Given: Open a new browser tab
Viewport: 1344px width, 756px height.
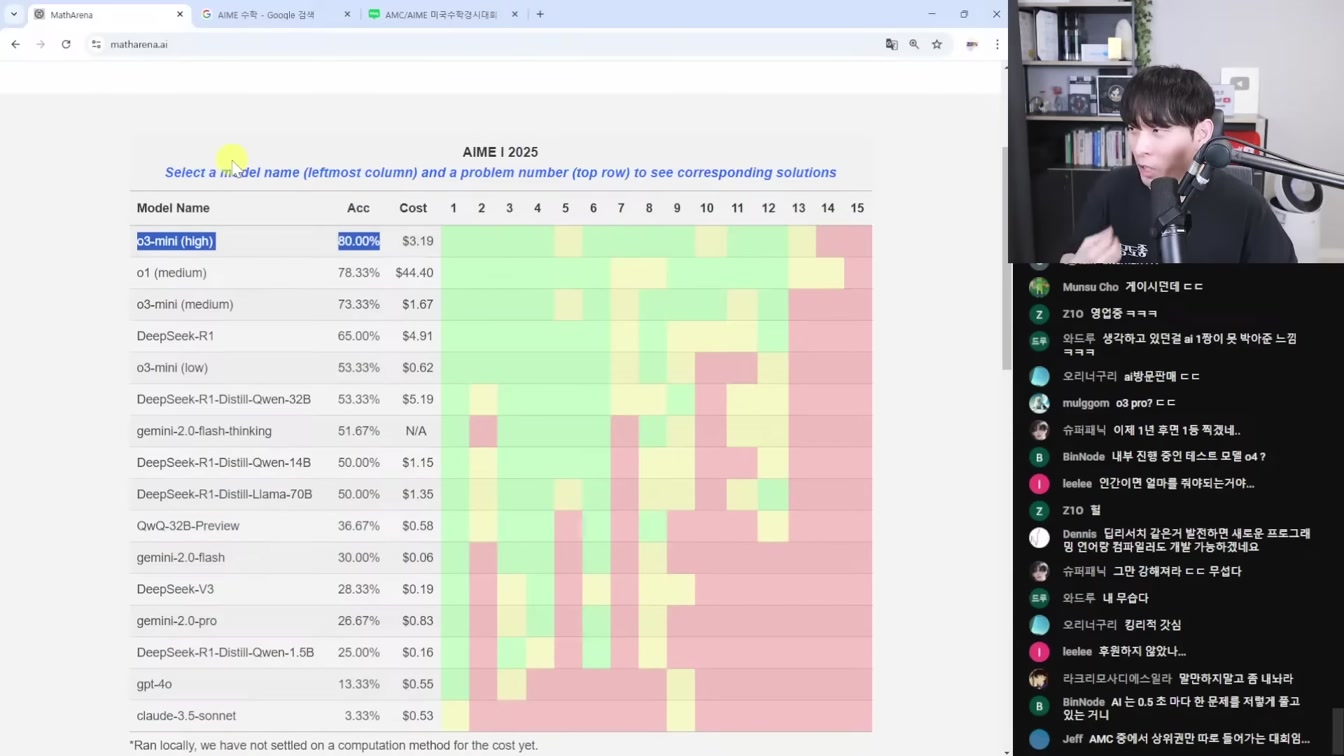Looking at the screenshot, I should [x=540, y=14].
